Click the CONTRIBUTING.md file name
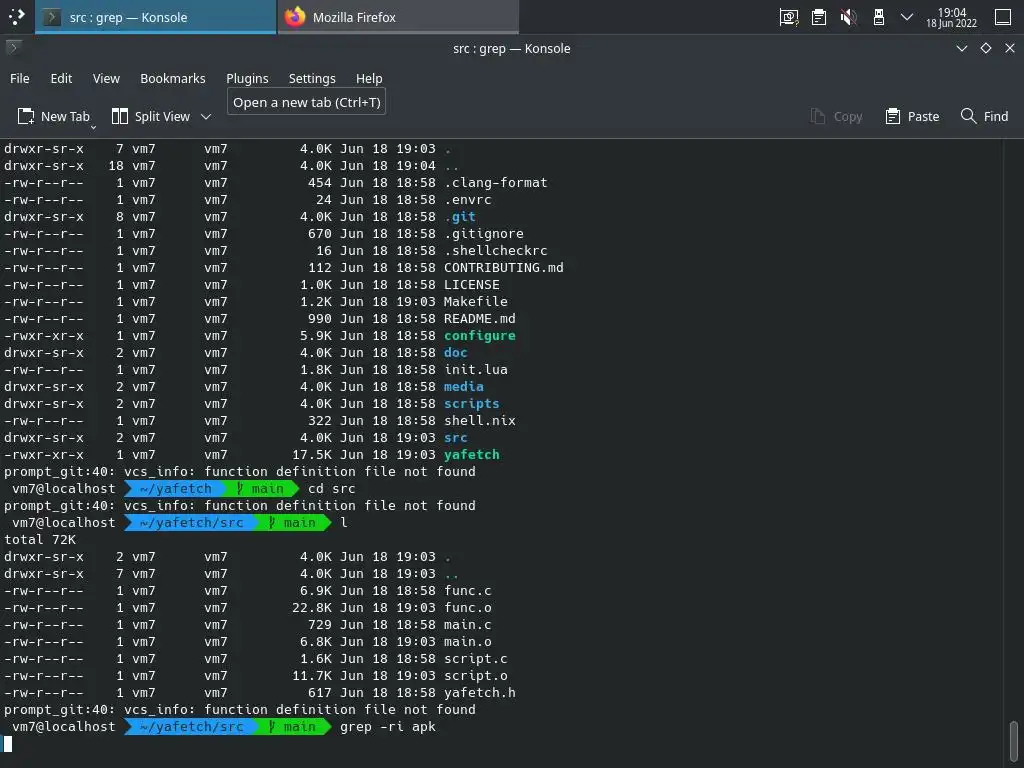 pos(504,268)
